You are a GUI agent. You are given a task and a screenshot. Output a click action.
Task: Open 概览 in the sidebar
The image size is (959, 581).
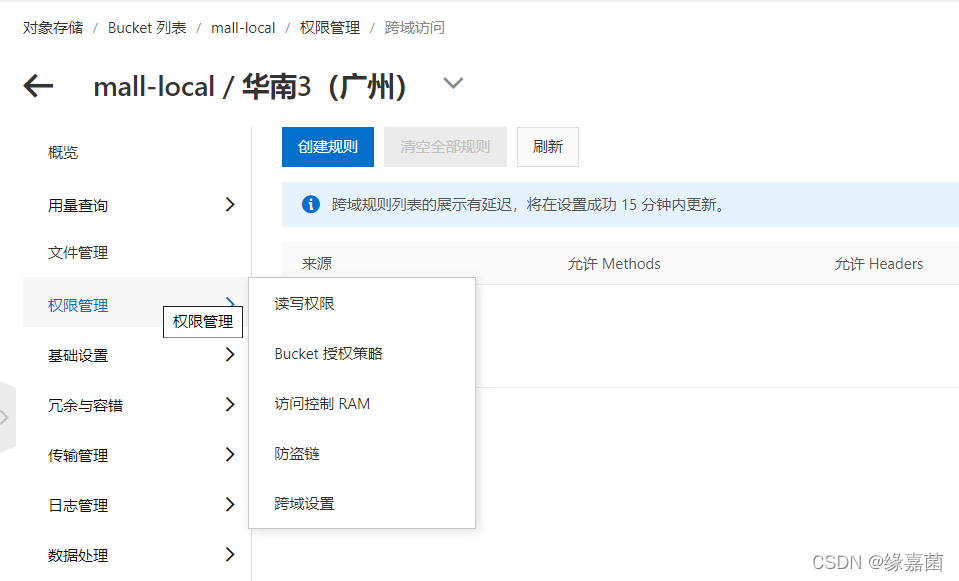click(63, 152)
